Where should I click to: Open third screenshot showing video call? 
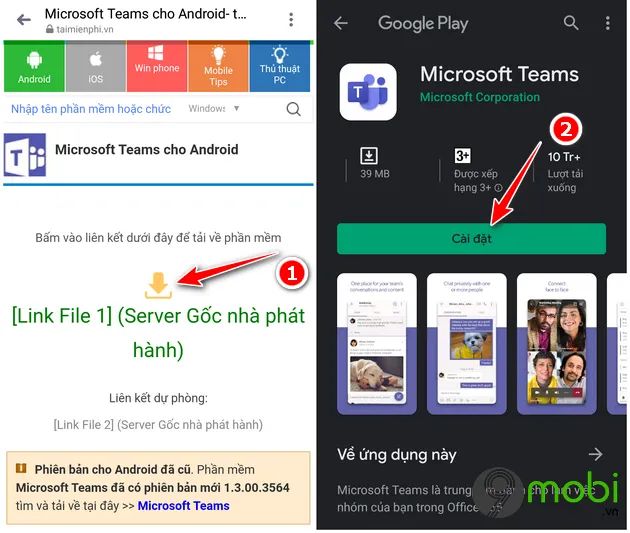[x=556, y=344]
